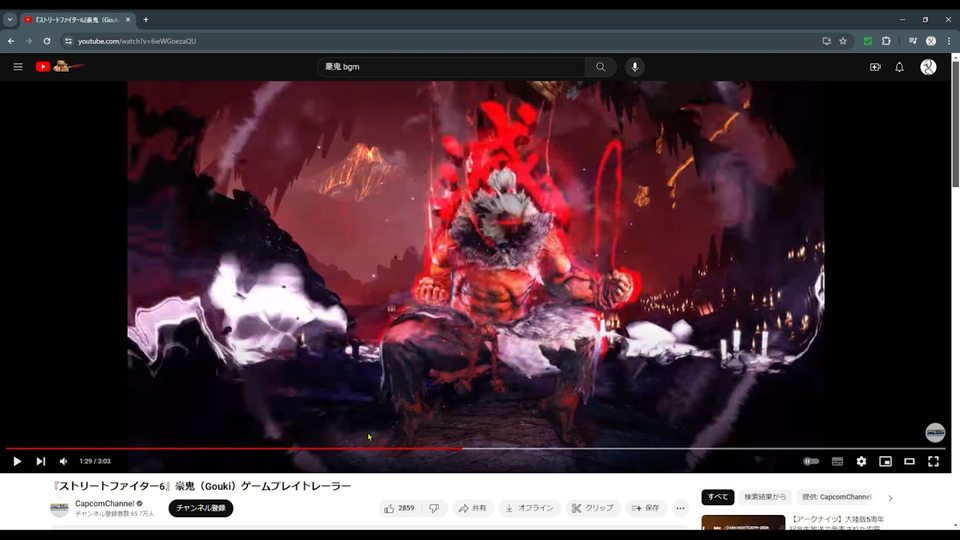Image resolution: width=960 pixels, height=540 pixels.
Task: Open the Chrome three-dot menu
Action: [949, 41]
